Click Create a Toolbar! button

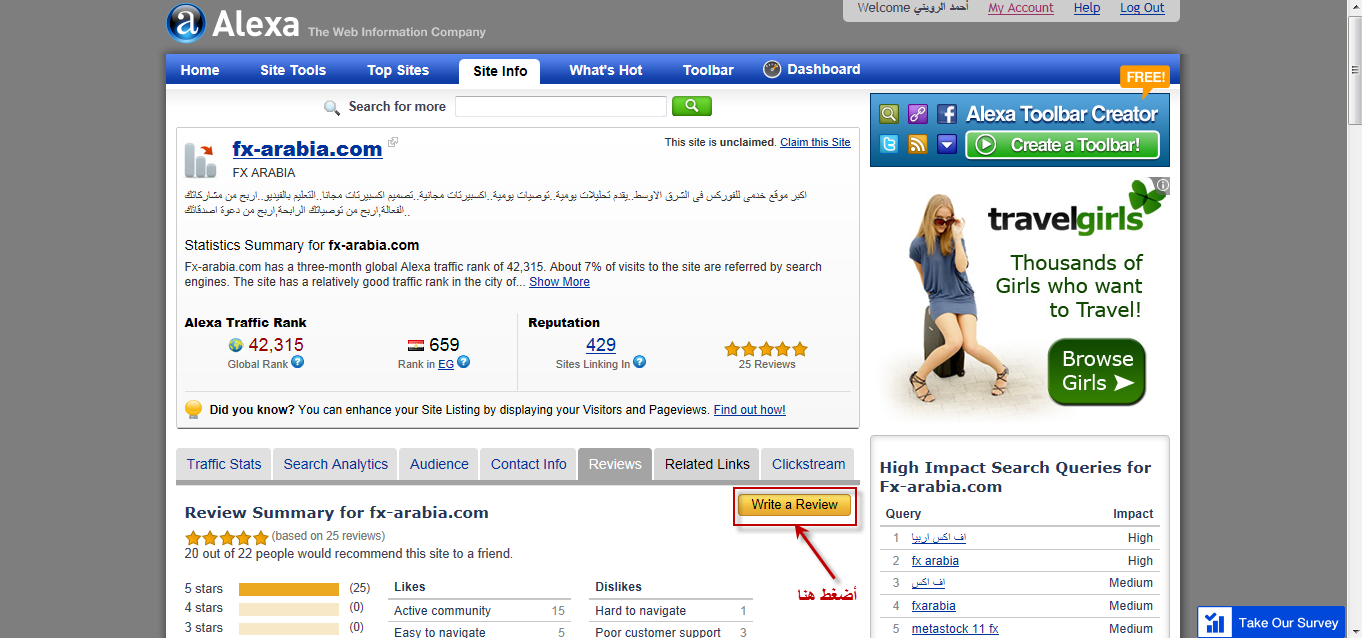(x=1062, y=145)
